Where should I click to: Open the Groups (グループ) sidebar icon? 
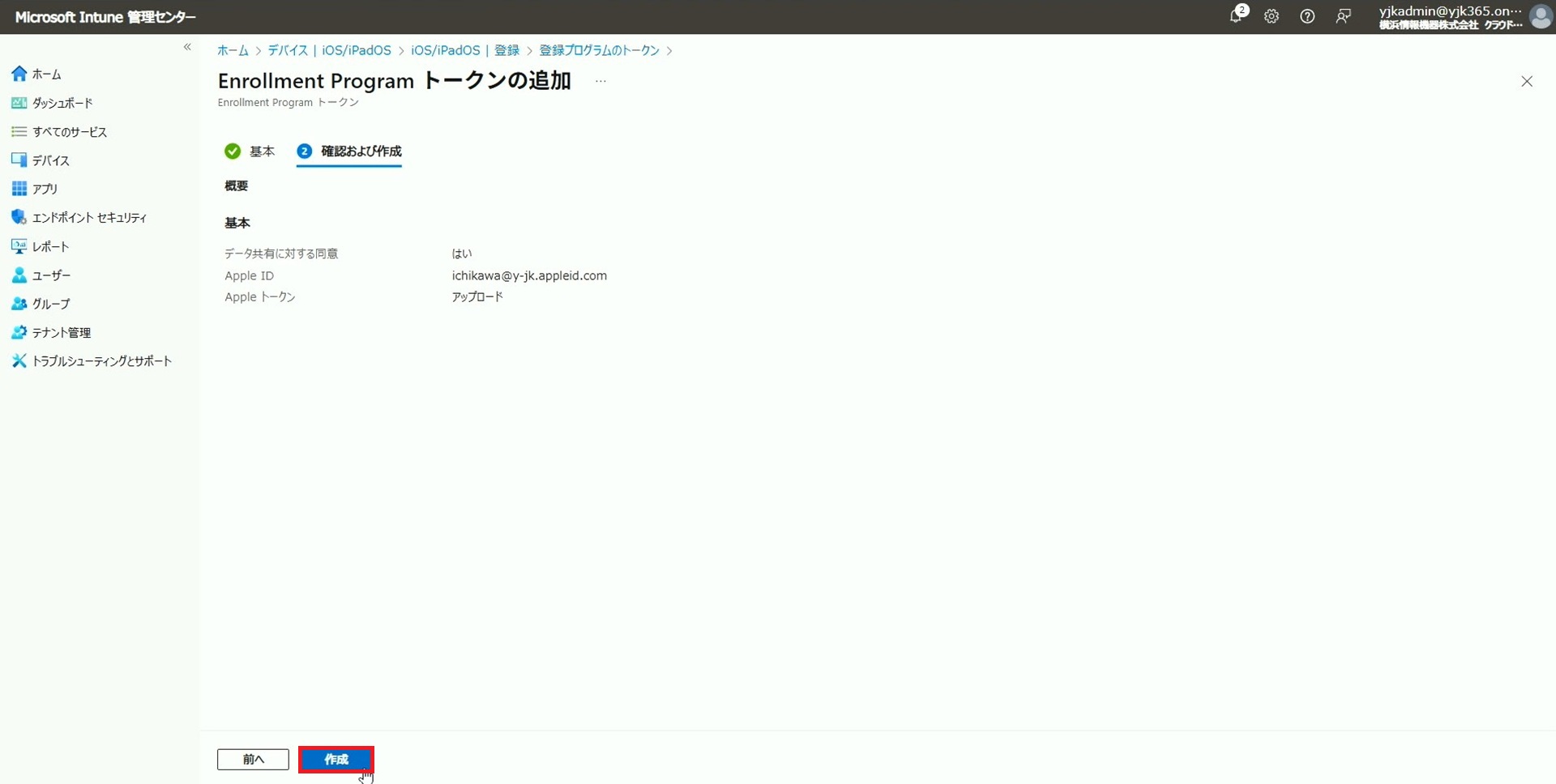(x=19, y=304)
